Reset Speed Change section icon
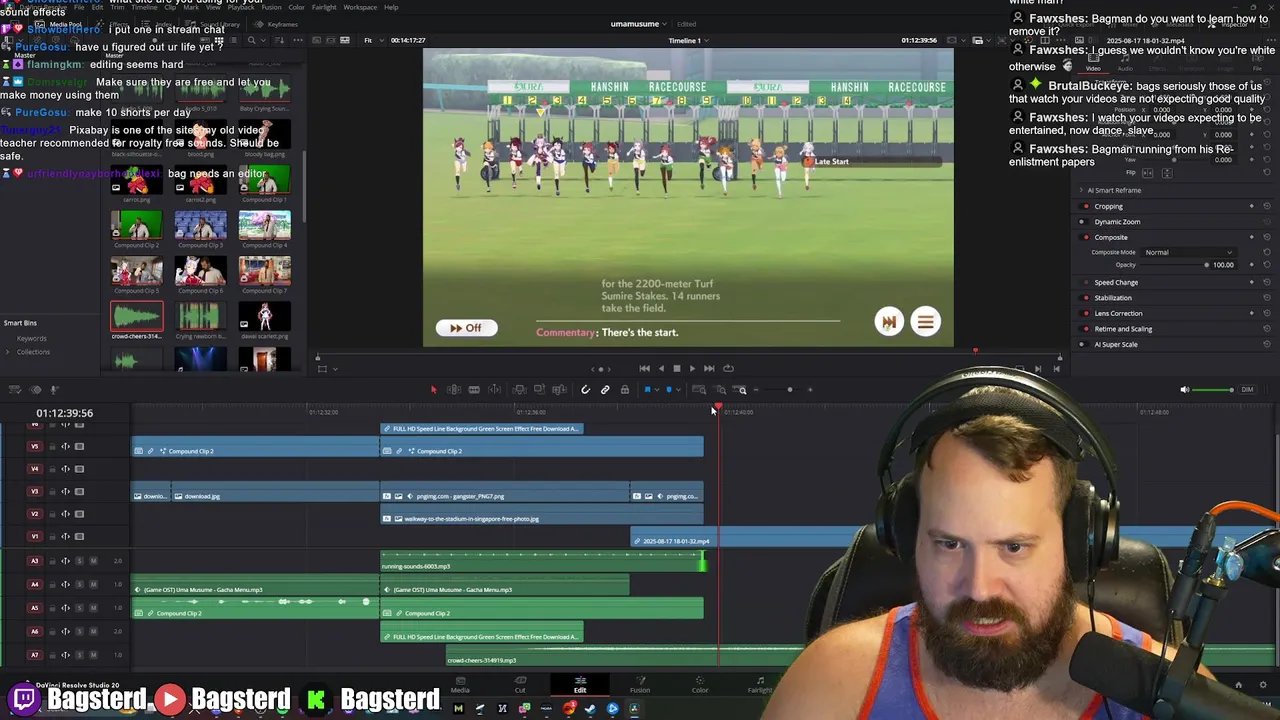The image size is (1280, 720). (1266, 283)
